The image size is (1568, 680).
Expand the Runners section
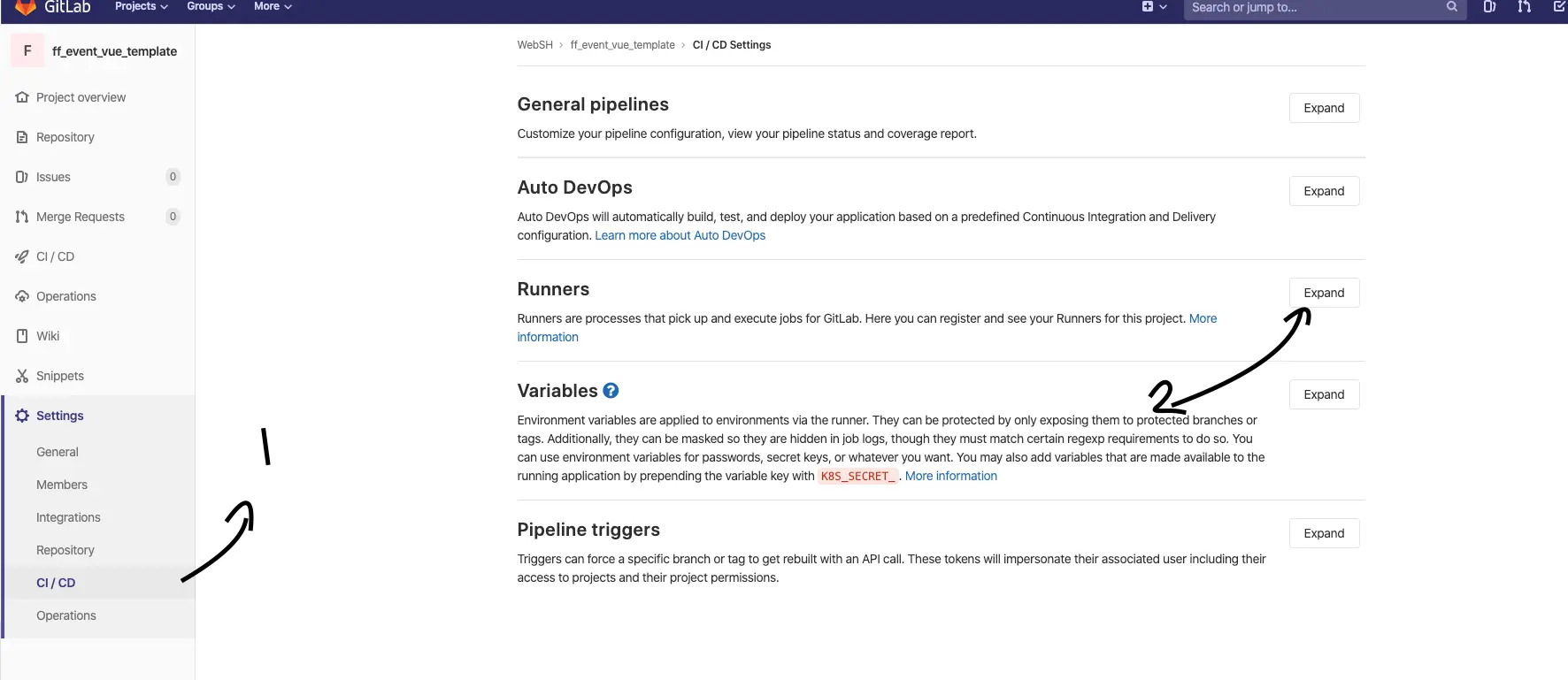[x=1324, y=293]
